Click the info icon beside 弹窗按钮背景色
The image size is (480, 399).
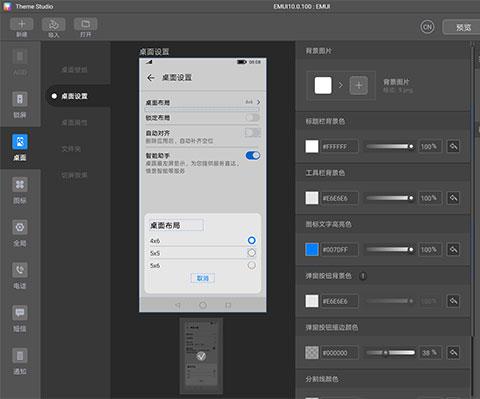tap(363, 276)
